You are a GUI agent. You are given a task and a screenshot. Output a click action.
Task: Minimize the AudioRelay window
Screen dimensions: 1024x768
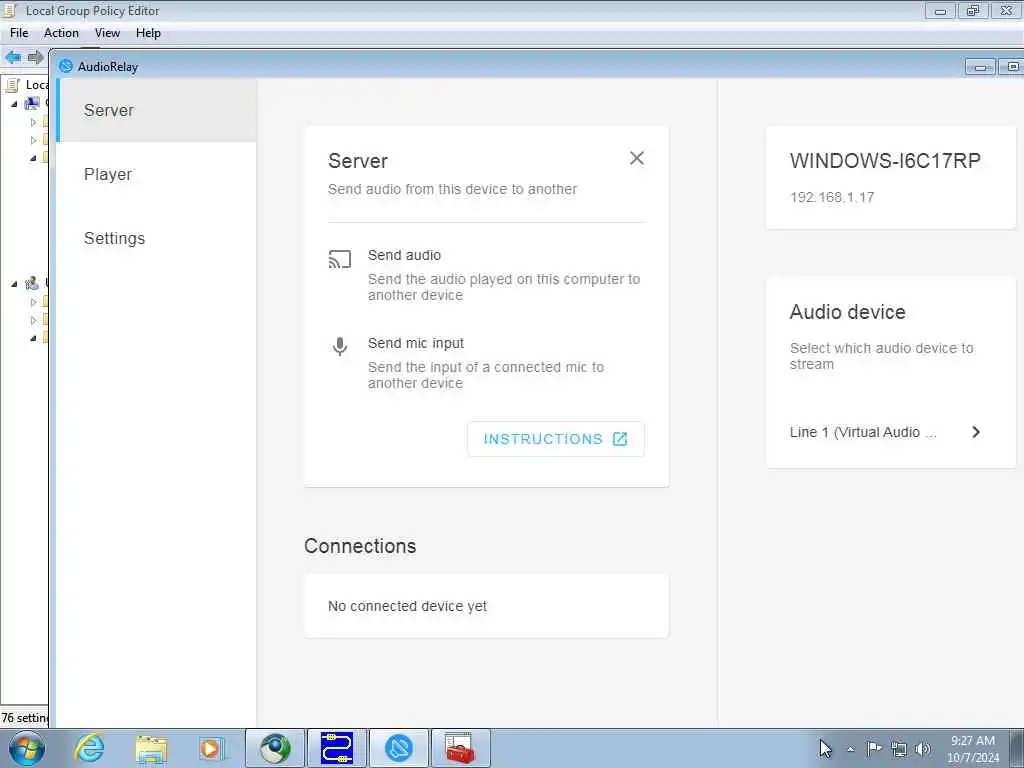pos(980,67)
